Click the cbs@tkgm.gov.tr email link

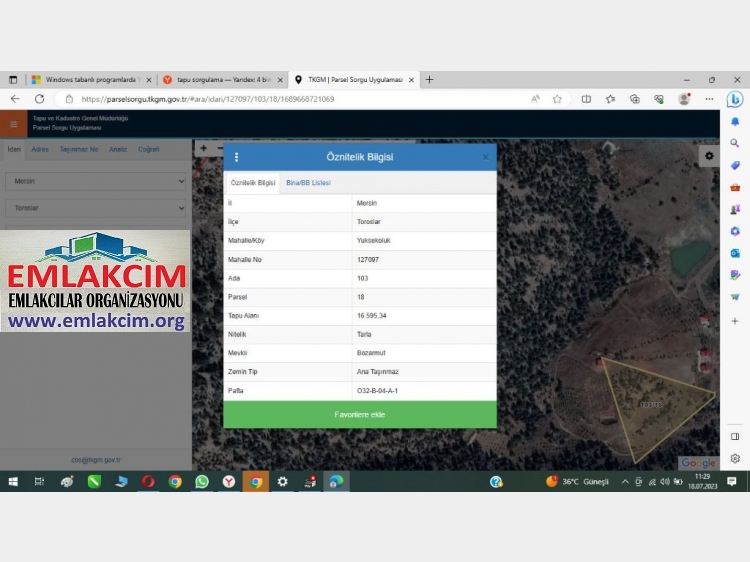(96, 460)
